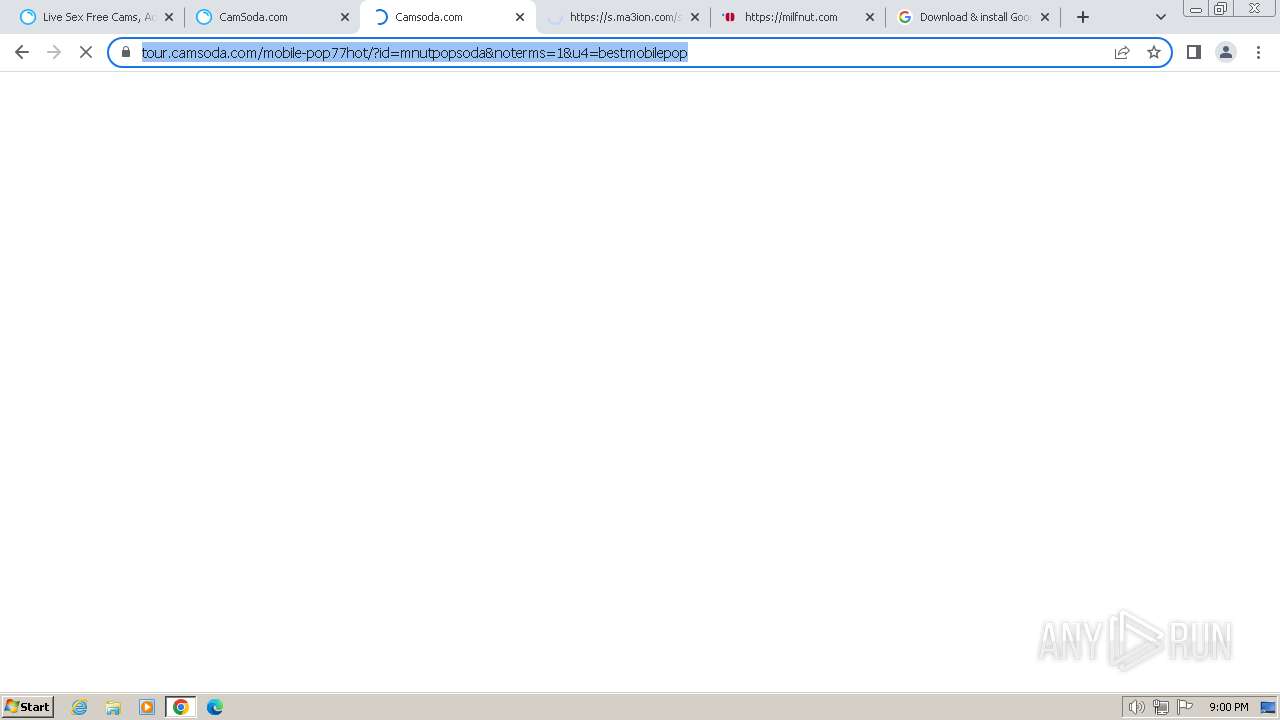Click the address bar URL
This screenshot has height=720, width=1280.
tap(415, 52)
